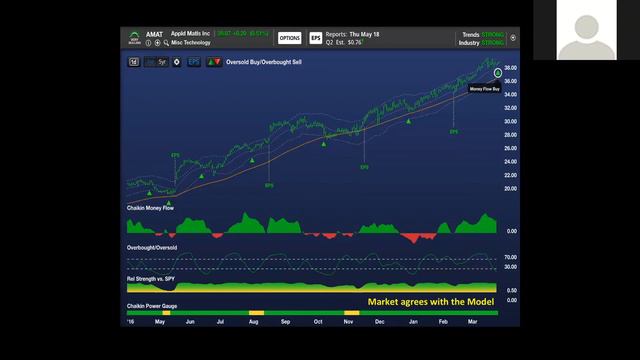
Task: Switch chart to 1yr range
Action: [150, 62]
